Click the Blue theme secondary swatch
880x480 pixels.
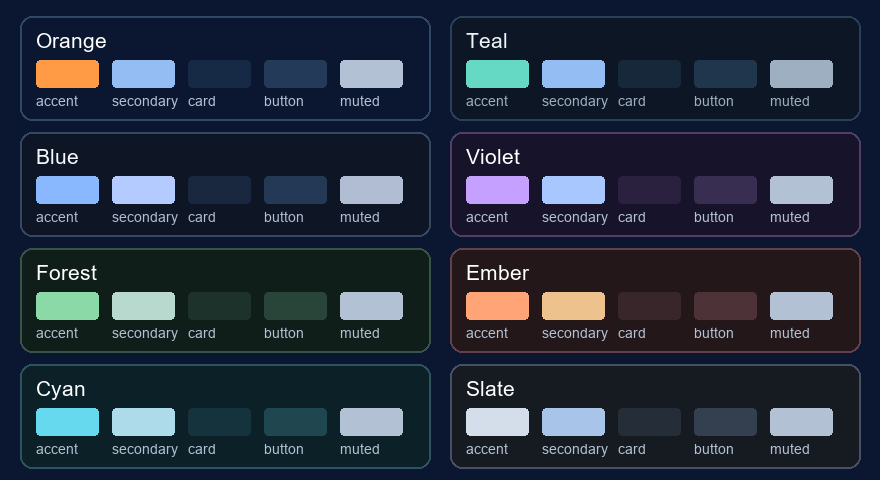(x=144, y=190)
